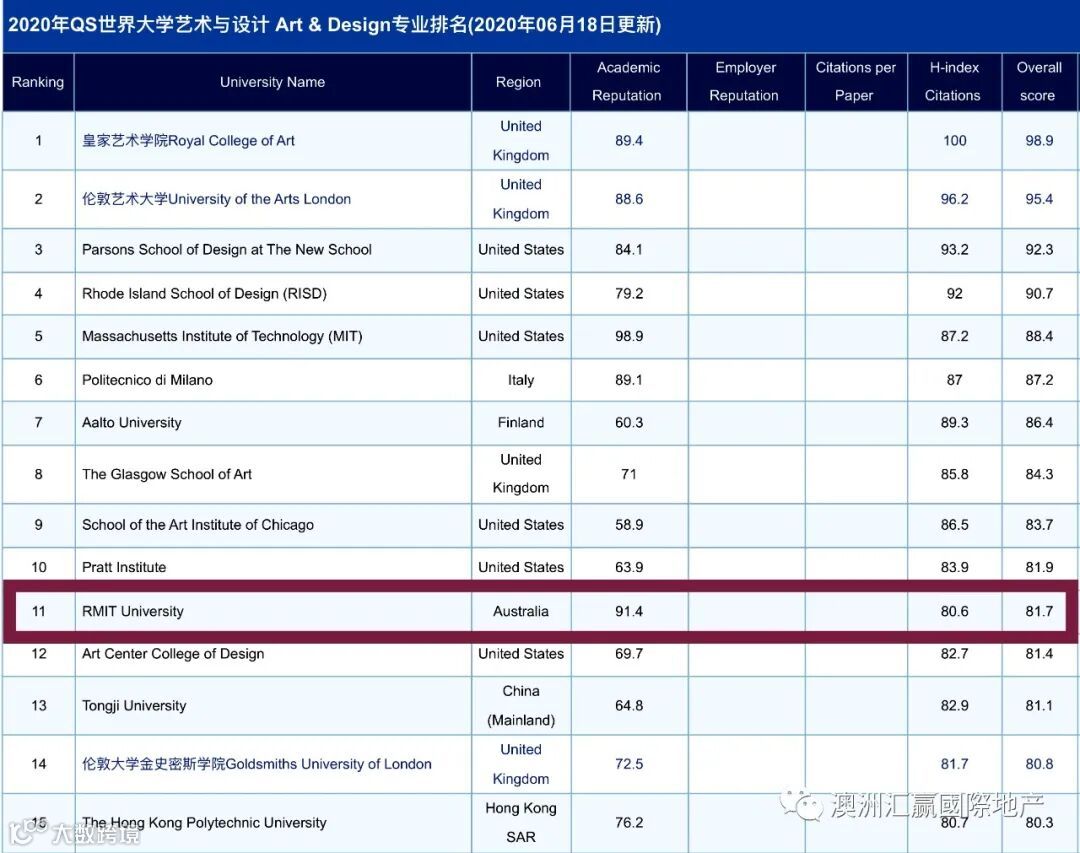Click overall score 95.4
The width and height of the screenshot is (1080, 853).
click(1039, 199)
